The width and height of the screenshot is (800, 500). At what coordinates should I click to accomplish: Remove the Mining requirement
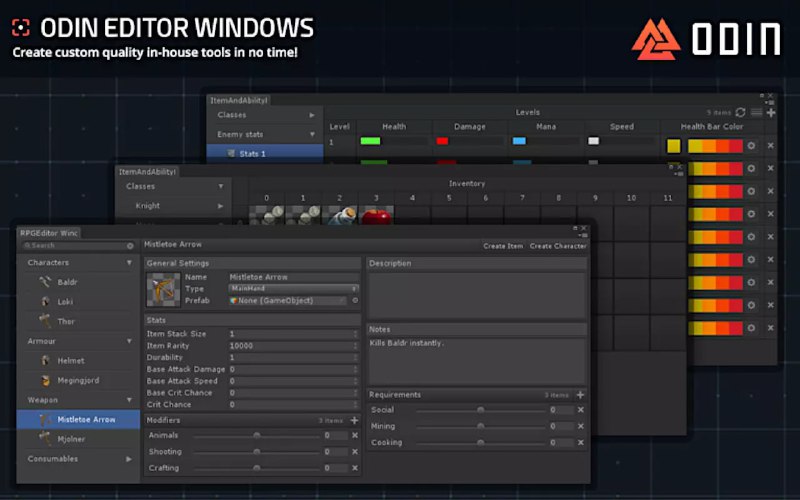click(581, 427)
